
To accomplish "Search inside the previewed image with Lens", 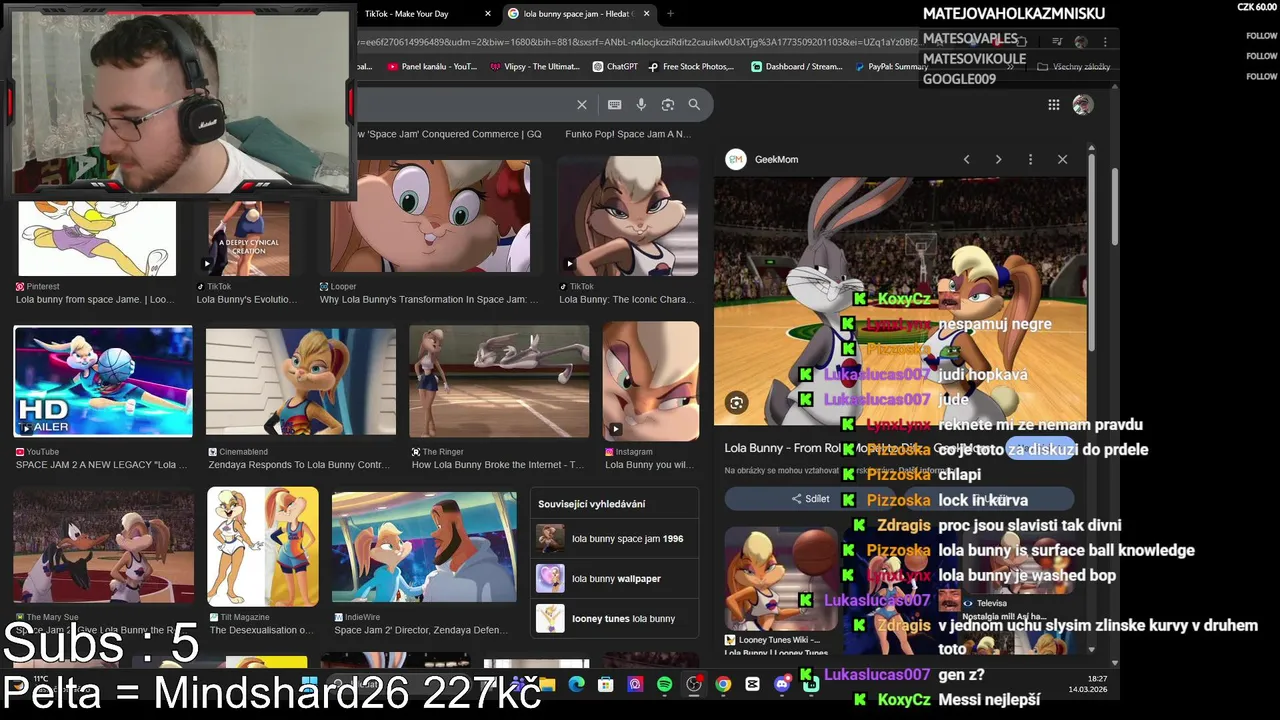I will pos(737,403).
